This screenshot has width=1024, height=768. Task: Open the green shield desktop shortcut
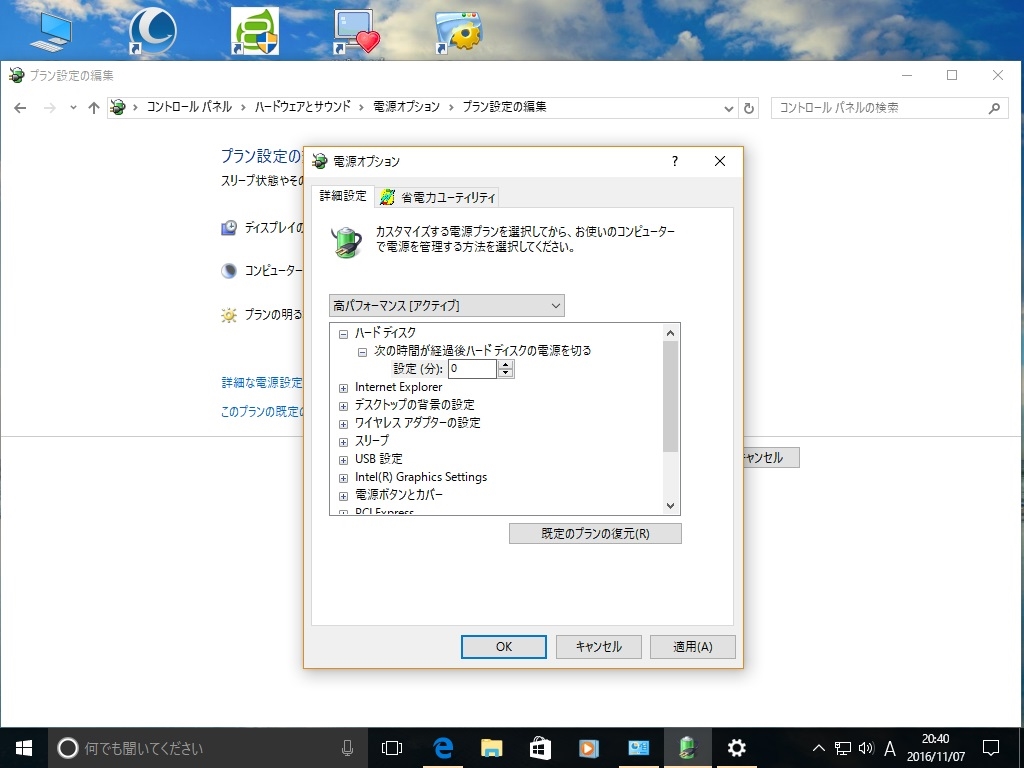(255, 31)
